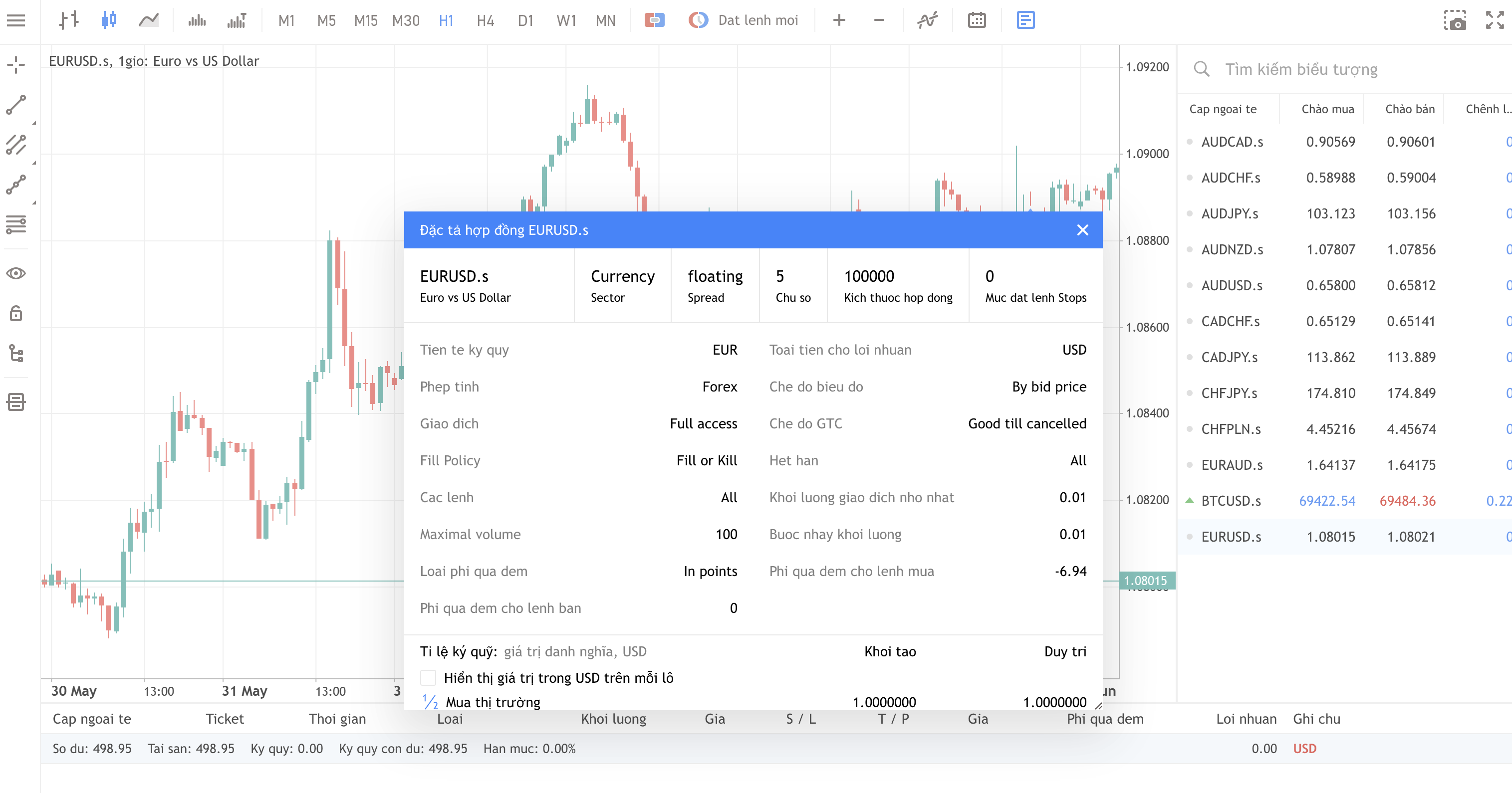The height and width of the screenshot is (793, 1512).
Task: Zoom in the chart with plus icon
Action: [839, 20]
